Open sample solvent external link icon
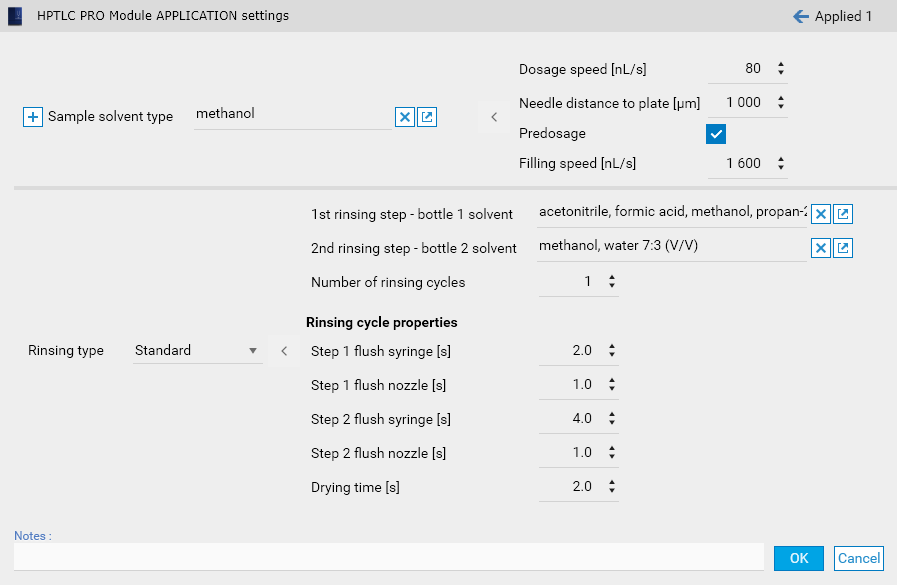Image resolution: width=897 pixels, height=585 pixels. pyautogui.click(x=427, y=117)
